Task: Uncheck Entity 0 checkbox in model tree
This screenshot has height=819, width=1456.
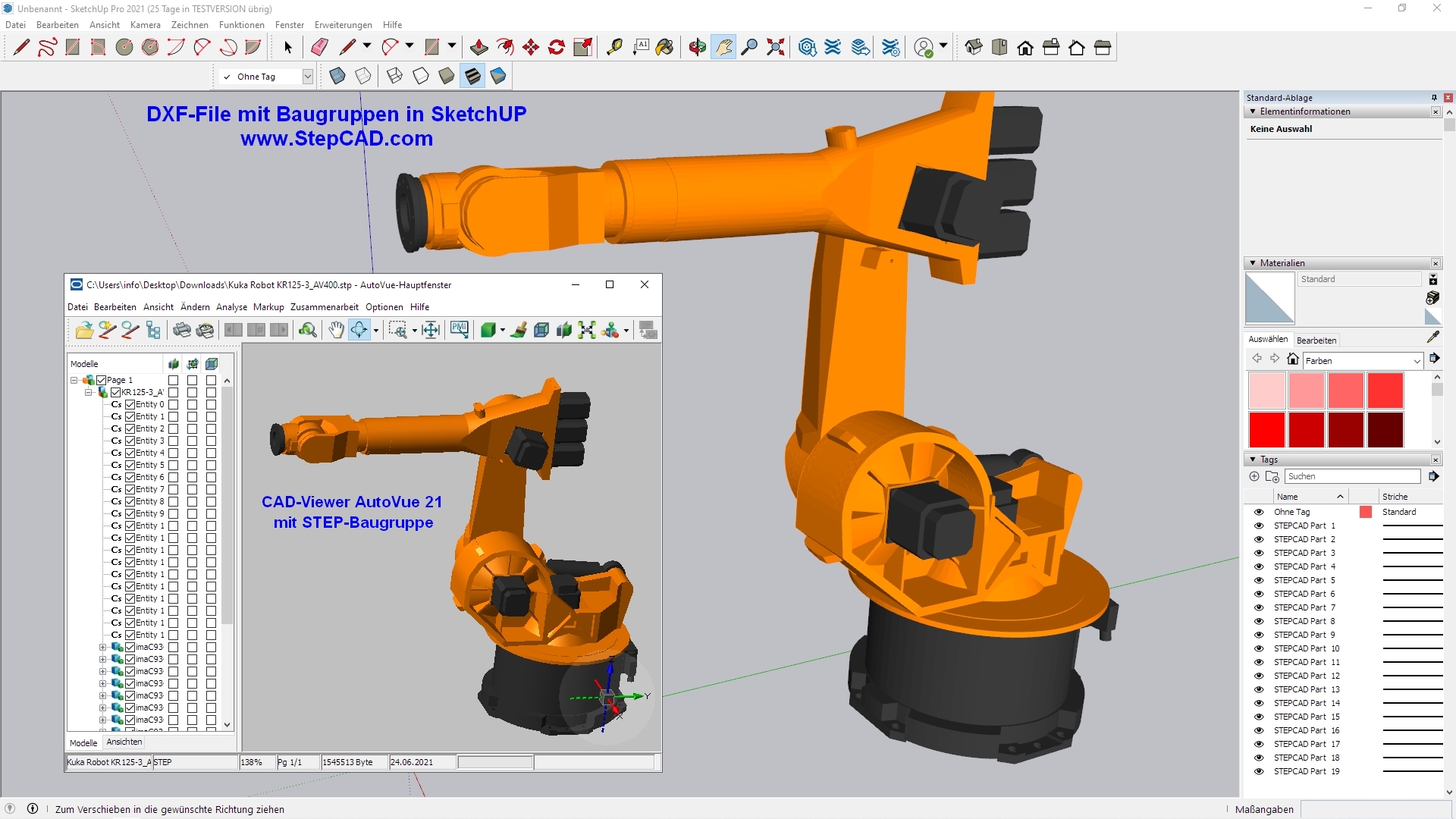Action: pyautogui.click(x=130, y=404)
